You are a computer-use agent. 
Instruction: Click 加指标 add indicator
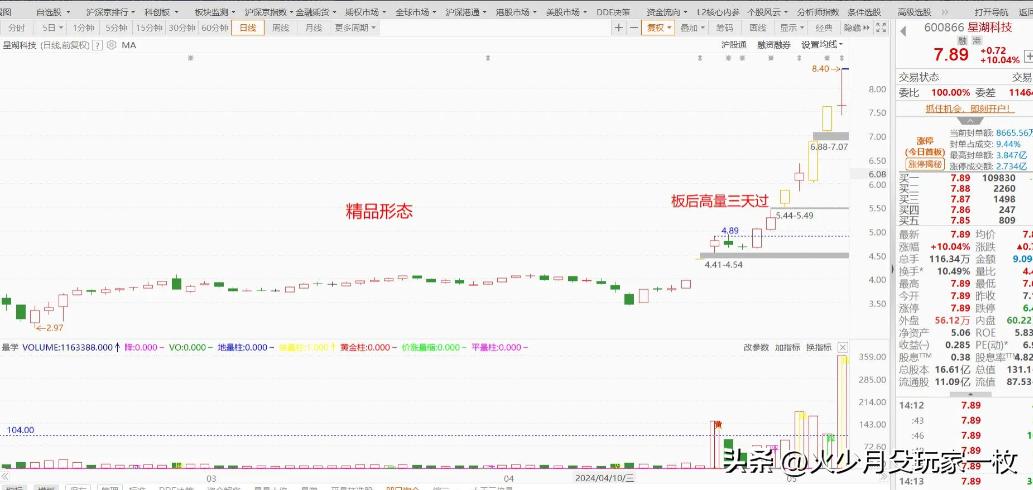point(787,348)
